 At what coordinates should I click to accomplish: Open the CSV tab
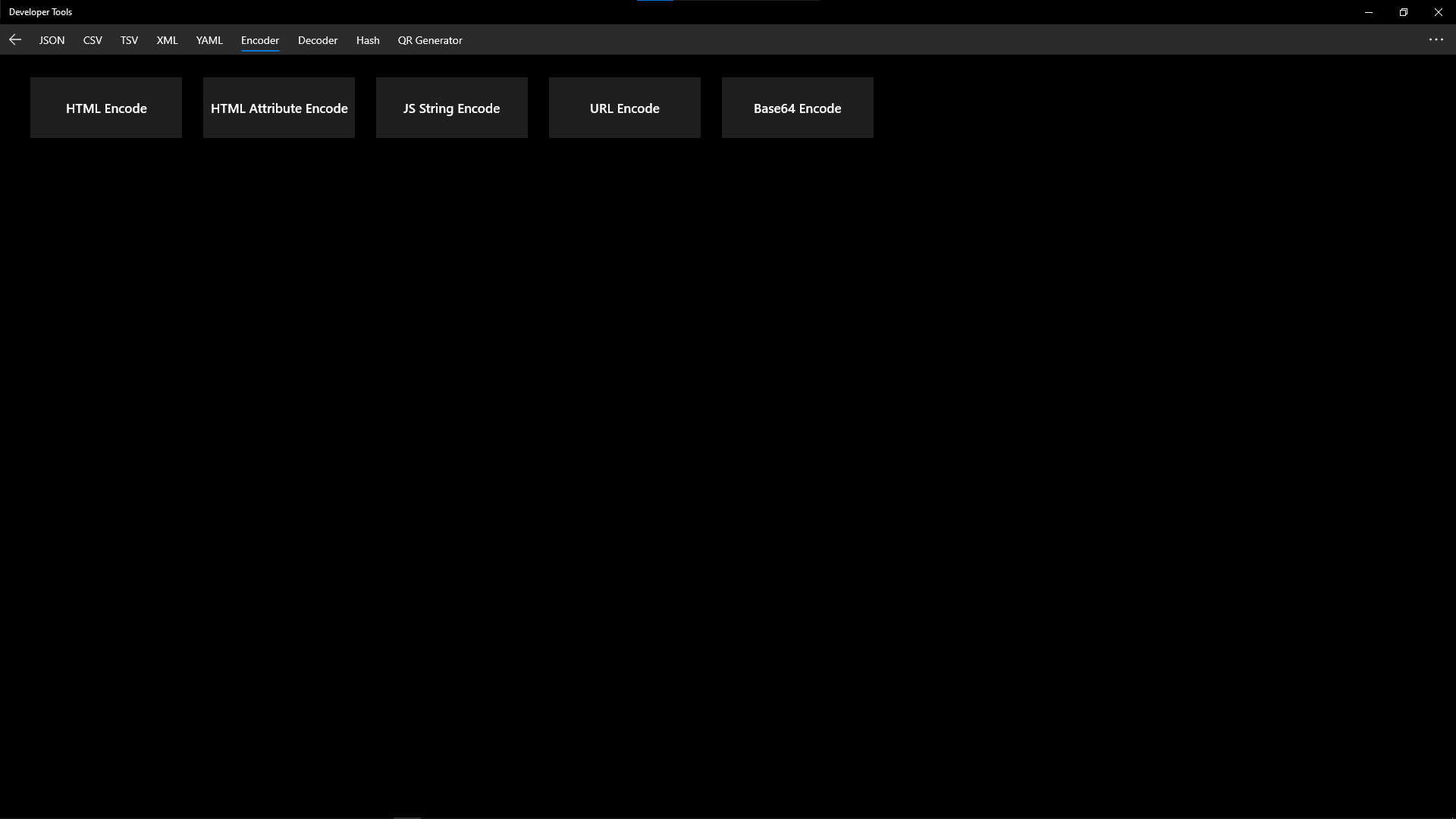tap(93, 40)
